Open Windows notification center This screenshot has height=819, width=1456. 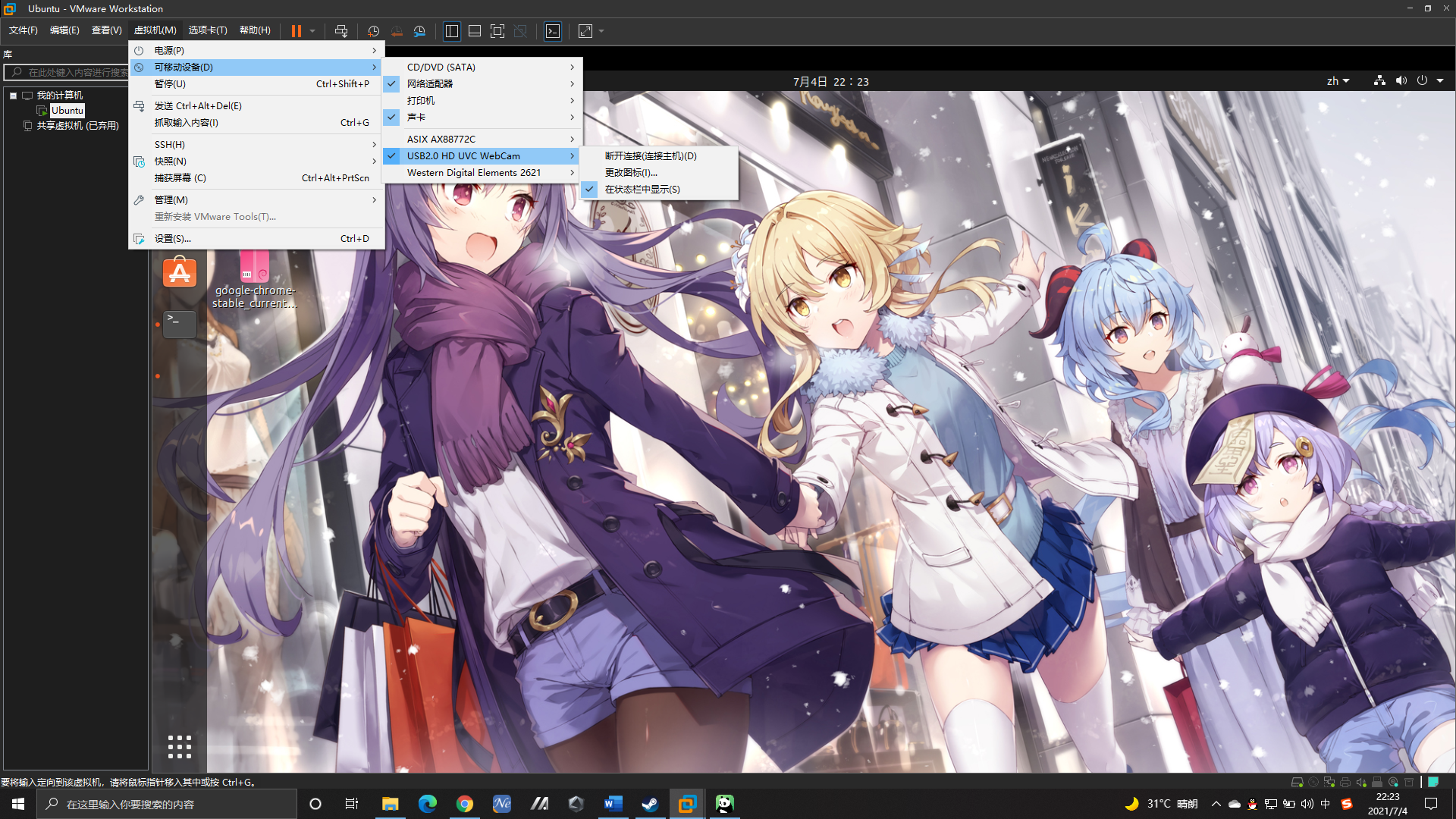[x=1431, y=804]
